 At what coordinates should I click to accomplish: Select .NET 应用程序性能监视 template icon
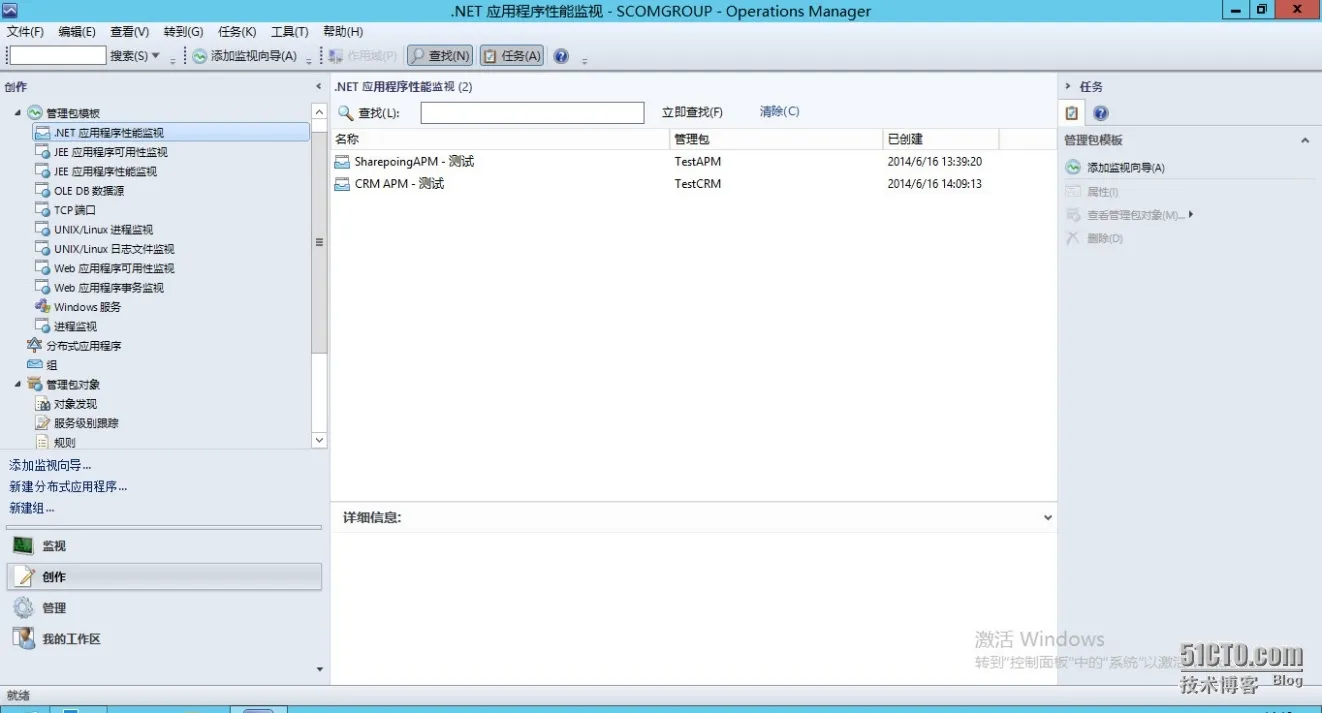(43, 132)
